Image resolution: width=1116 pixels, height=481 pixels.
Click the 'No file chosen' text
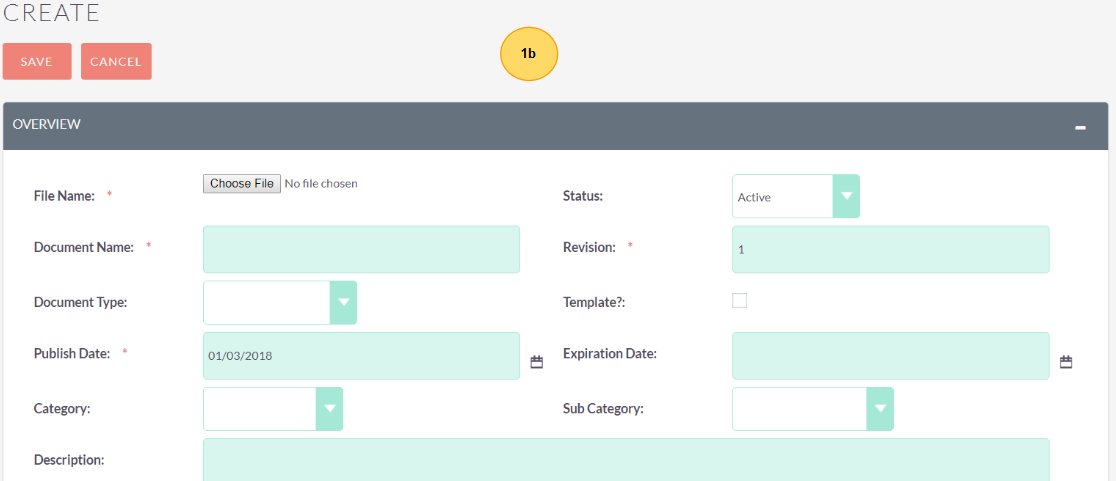pyautogui.click(x=321, y=184)
